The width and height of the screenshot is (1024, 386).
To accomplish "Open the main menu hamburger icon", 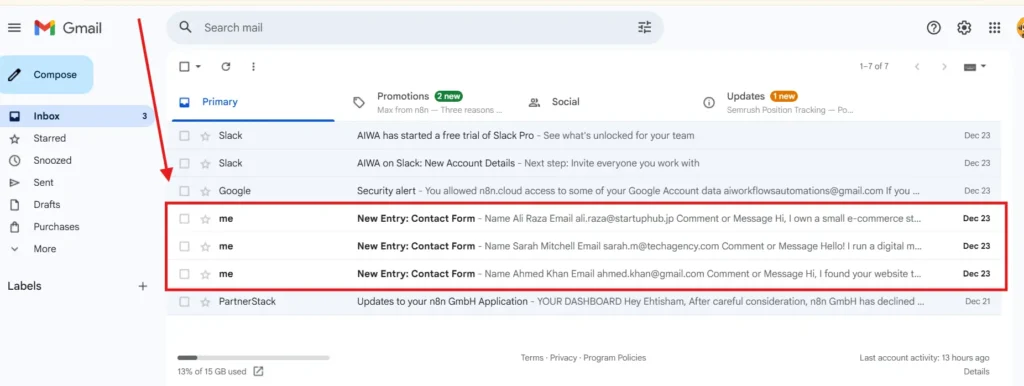I will point(14,27).
